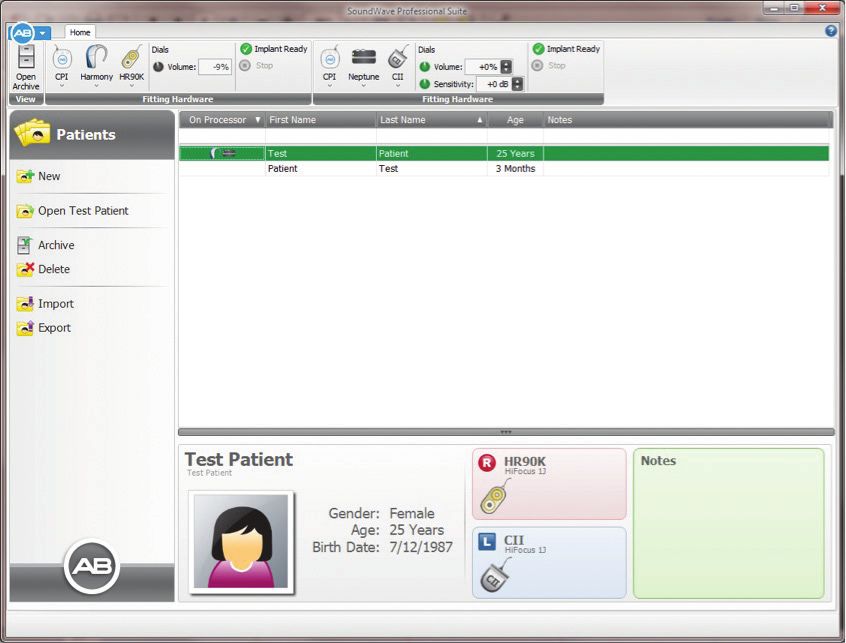This screenshot has height=643, width=846.
Task: Select the Neptune processor icon
Action: [x=363, y=57]
